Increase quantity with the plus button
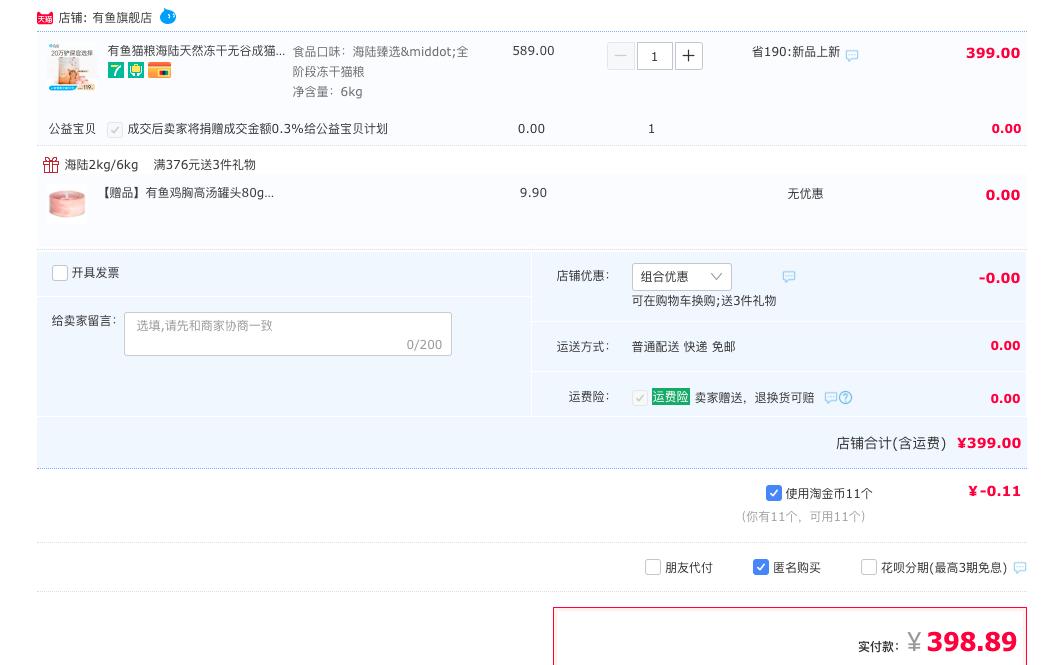This screenshot has height=665, width=1045. [688, 56]
